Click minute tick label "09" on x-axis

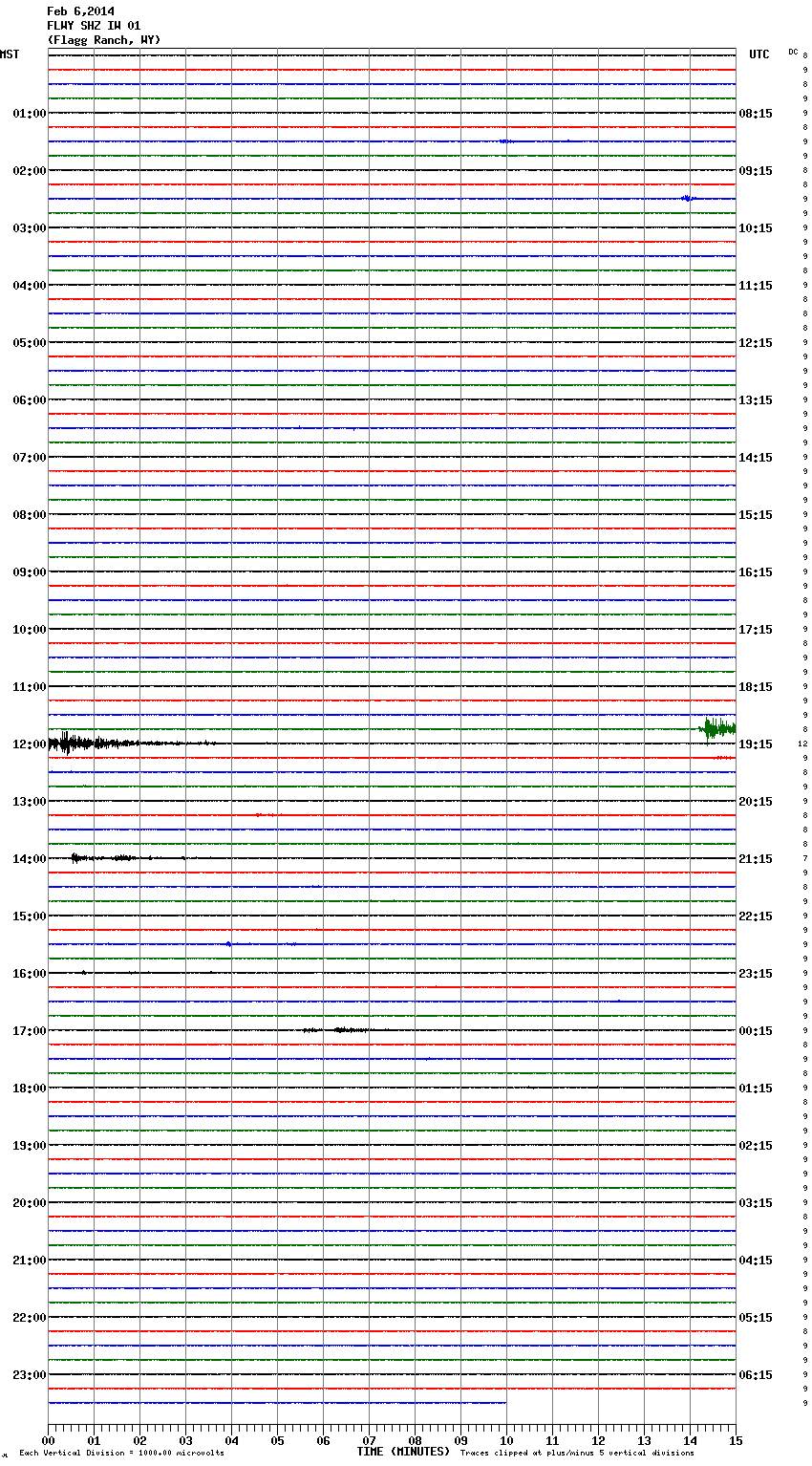(x=460, y=1440)
